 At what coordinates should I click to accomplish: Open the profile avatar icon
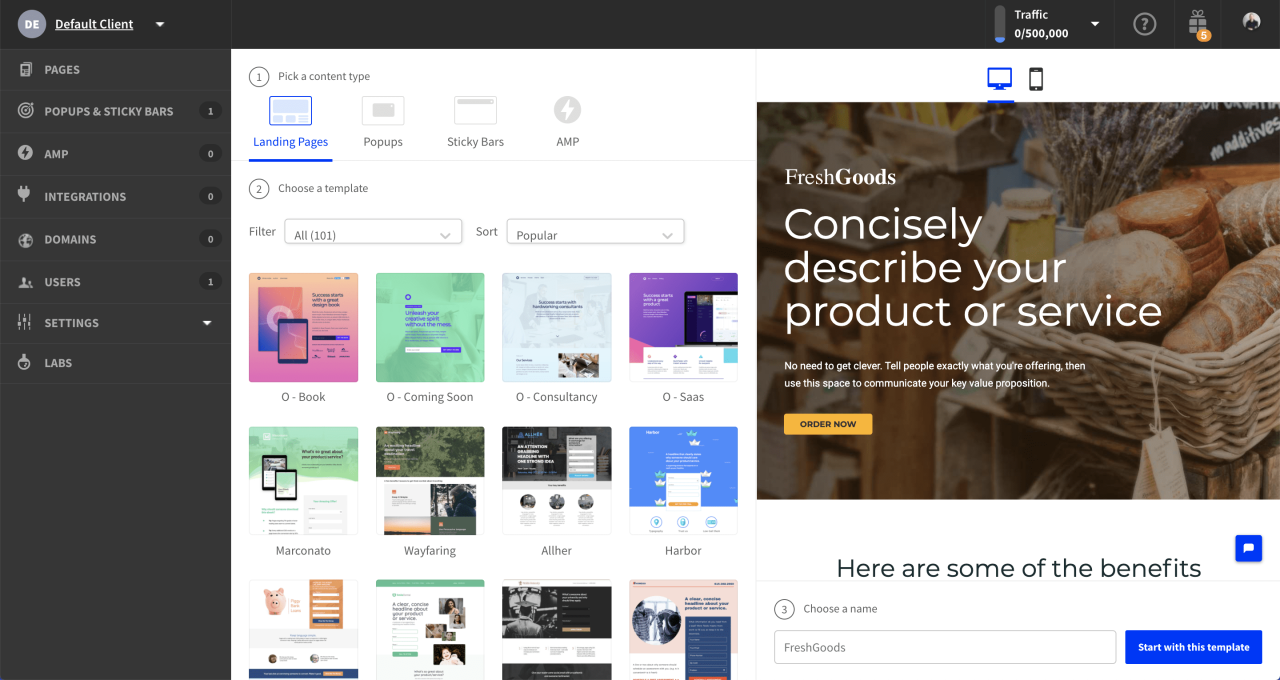point(1251,23)
